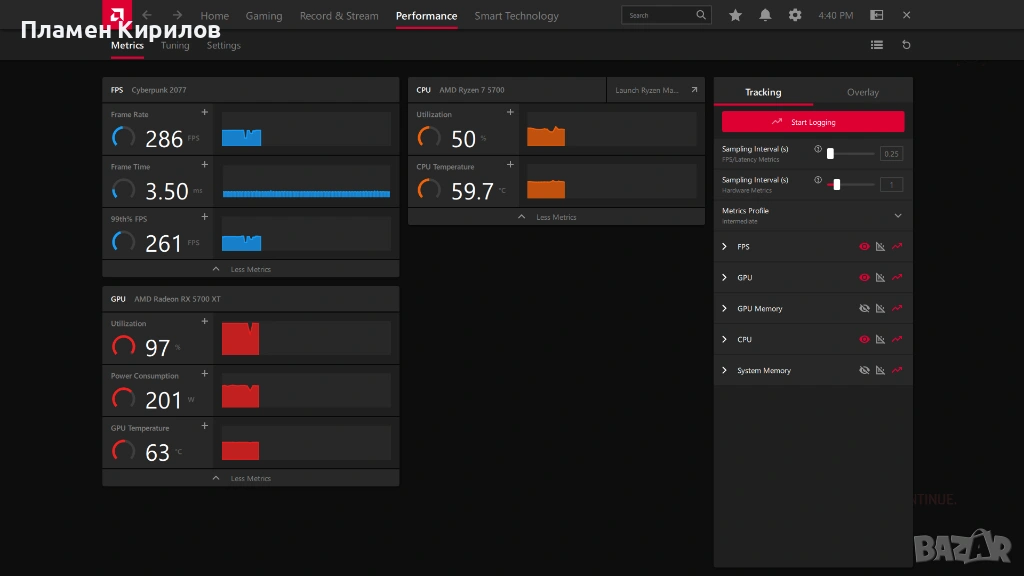The image size is (1024, 576).
Task: Click the Hardware Metrics sampling interval slider
Action: pos(837,184)
